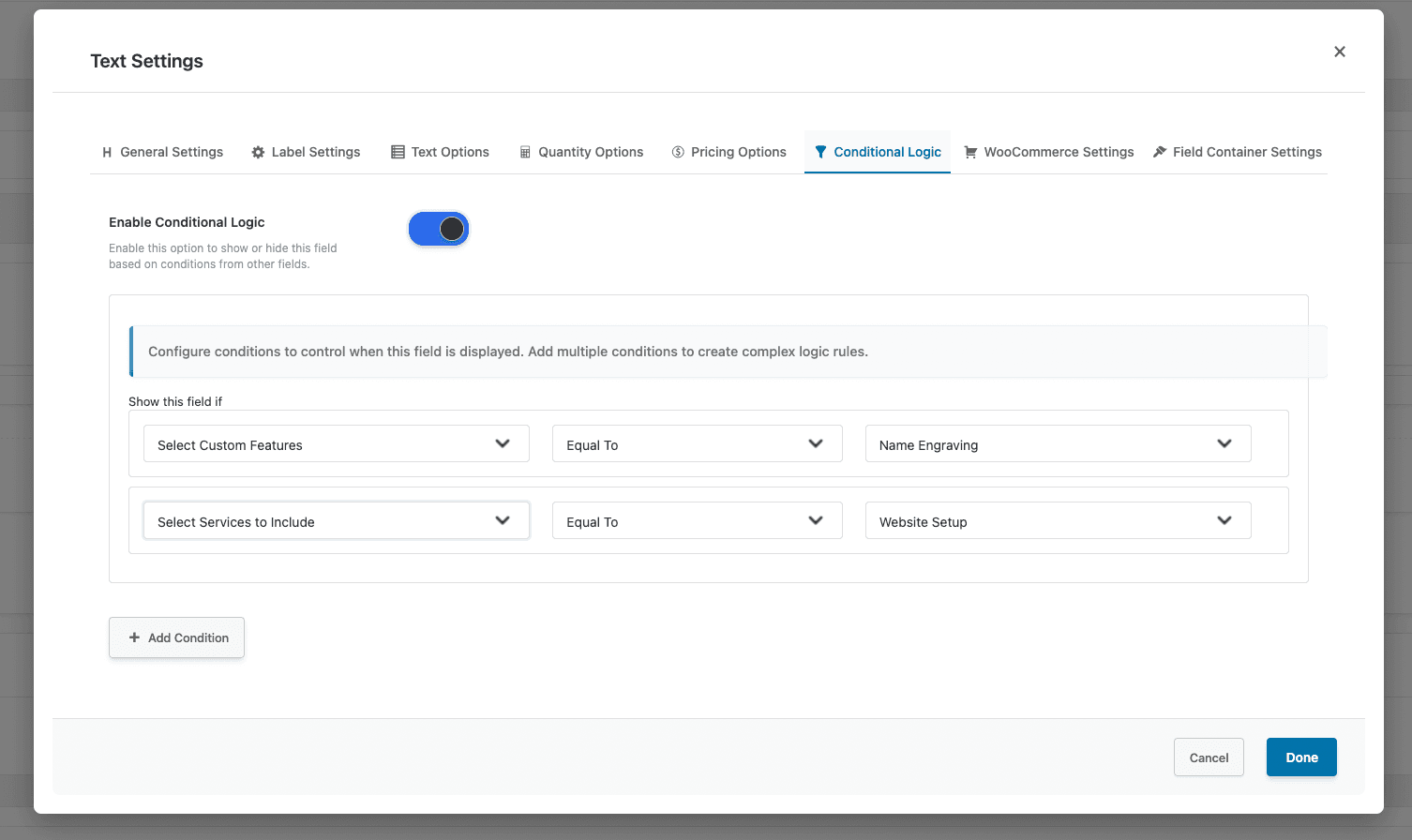Click the Conditional Logic funnel icon

click(x=820, y=152)
